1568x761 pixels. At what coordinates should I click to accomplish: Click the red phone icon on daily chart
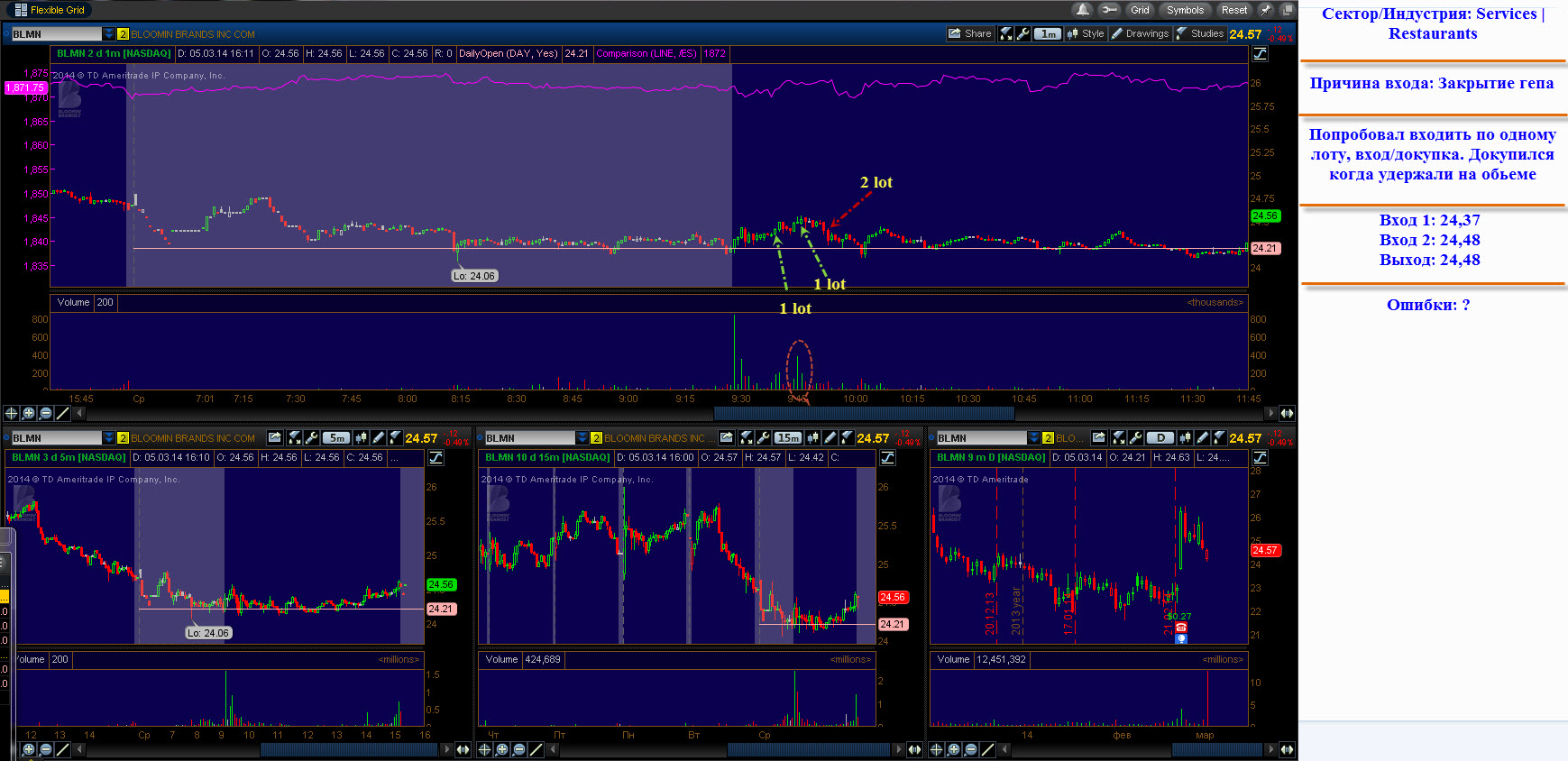(x=1181, y=628)
